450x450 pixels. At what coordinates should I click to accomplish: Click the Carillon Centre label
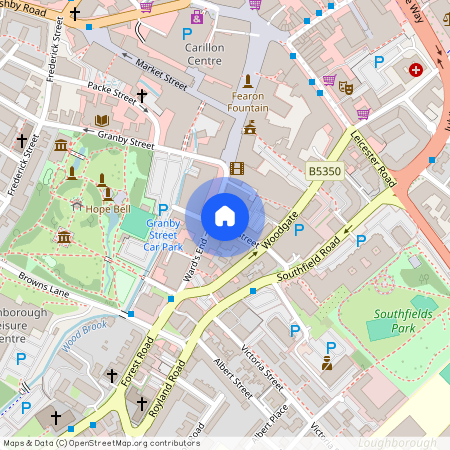pos(205,54)
